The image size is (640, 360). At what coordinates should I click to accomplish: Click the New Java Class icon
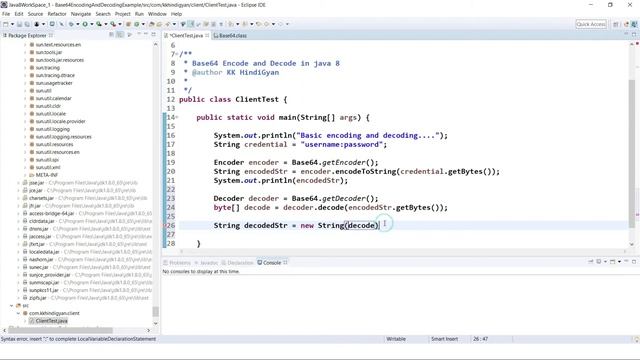(137, 24)
